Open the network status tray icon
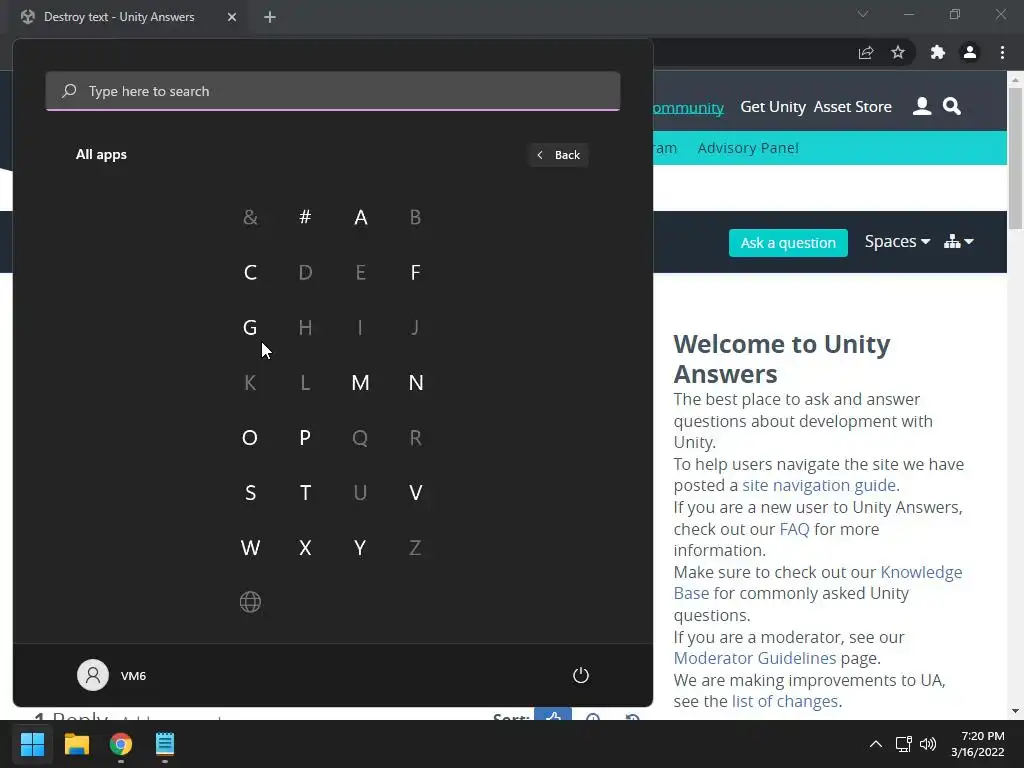This screenshot has height=768, width=1024. (x=903, y=744)
